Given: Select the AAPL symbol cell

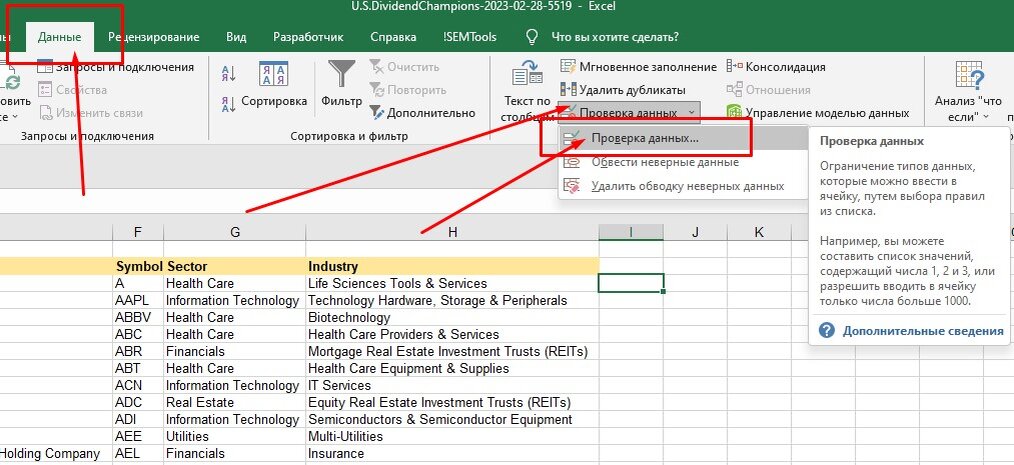Looking at the screenshot, I should pyautogui.click(x=138, y=301).
